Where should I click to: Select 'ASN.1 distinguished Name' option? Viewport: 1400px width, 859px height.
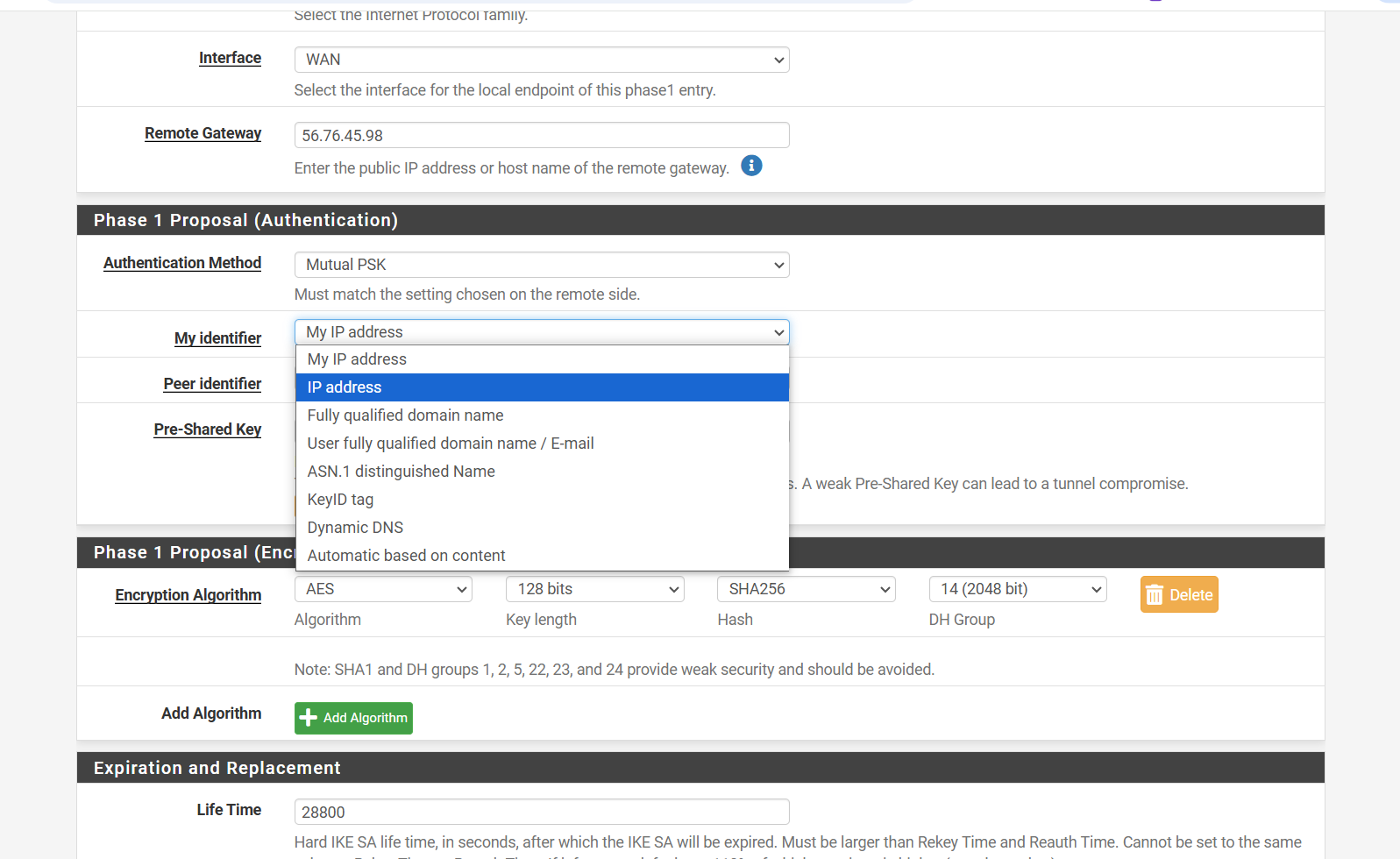coord(541,472)
